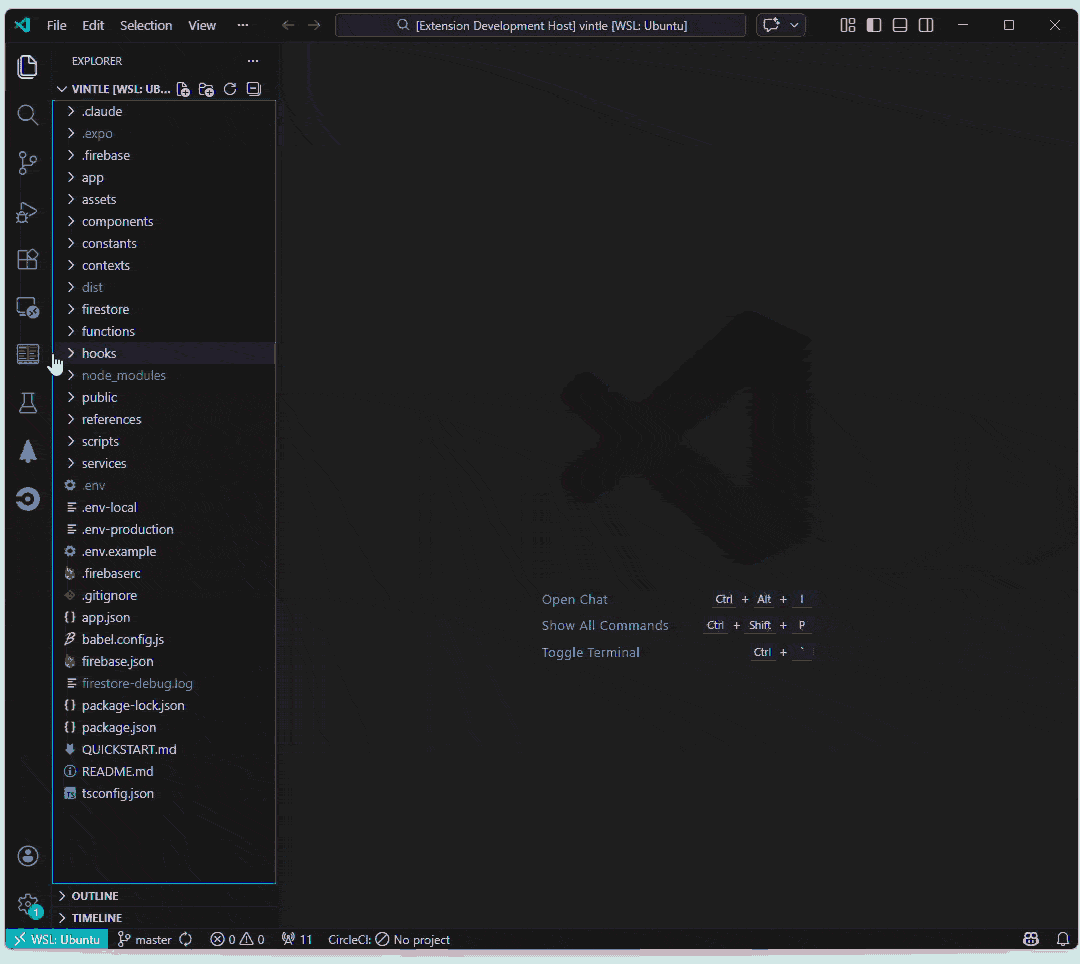Screen dimensions: 1080x964
Task: Open the babel.config.js file
Action: tap(164, 639)
